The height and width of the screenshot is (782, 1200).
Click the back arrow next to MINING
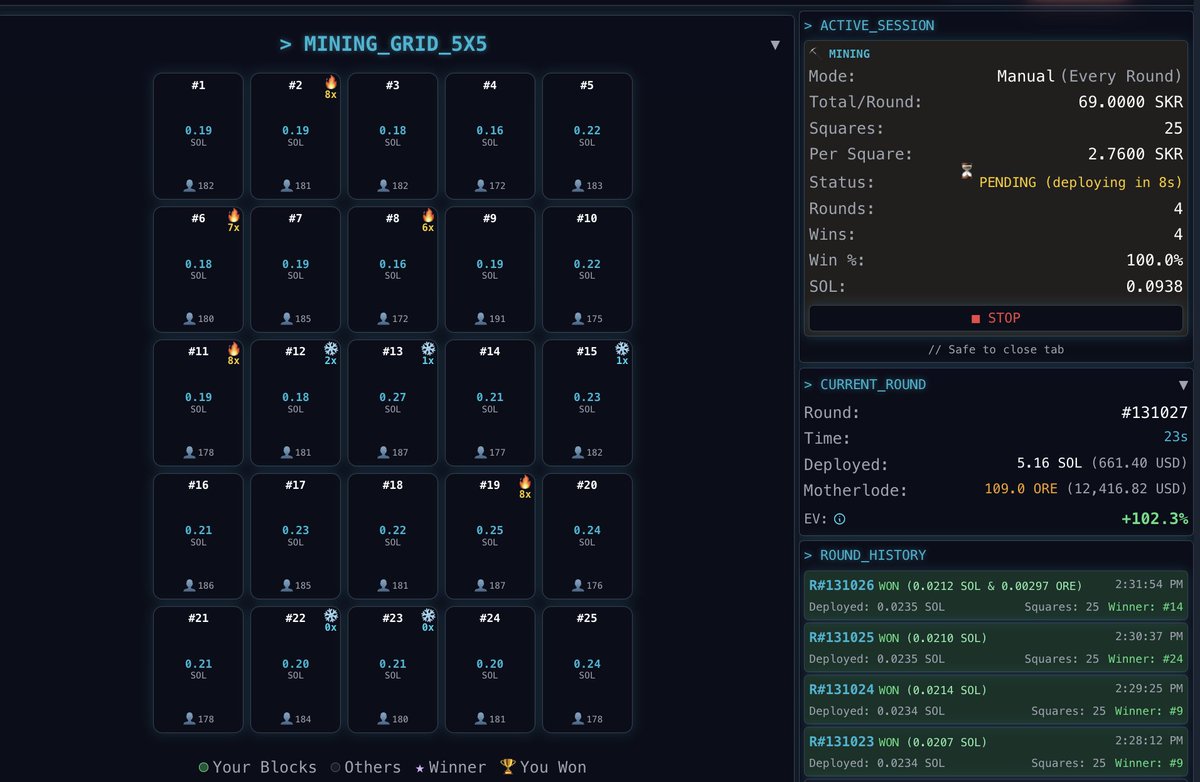tap(814, 51)
